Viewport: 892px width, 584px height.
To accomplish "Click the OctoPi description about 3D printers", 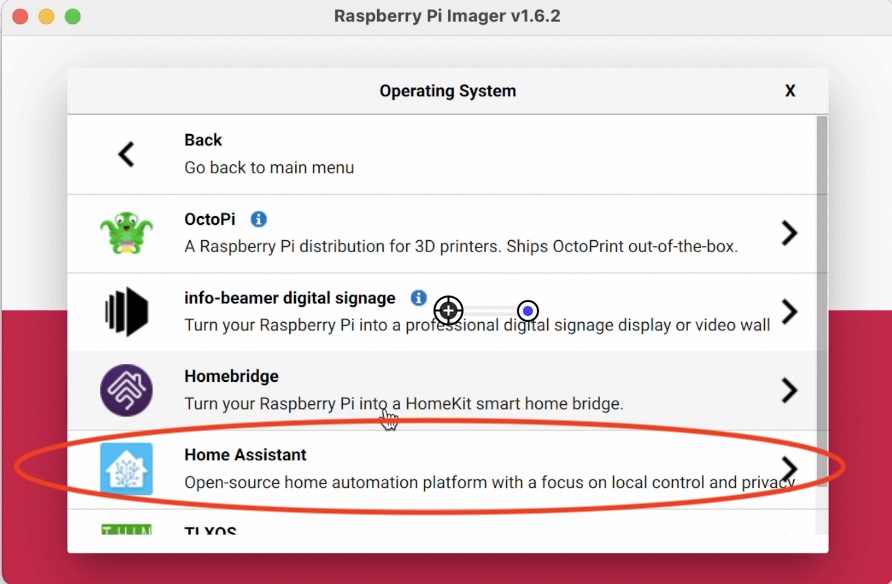I will (x=461, y=246).
